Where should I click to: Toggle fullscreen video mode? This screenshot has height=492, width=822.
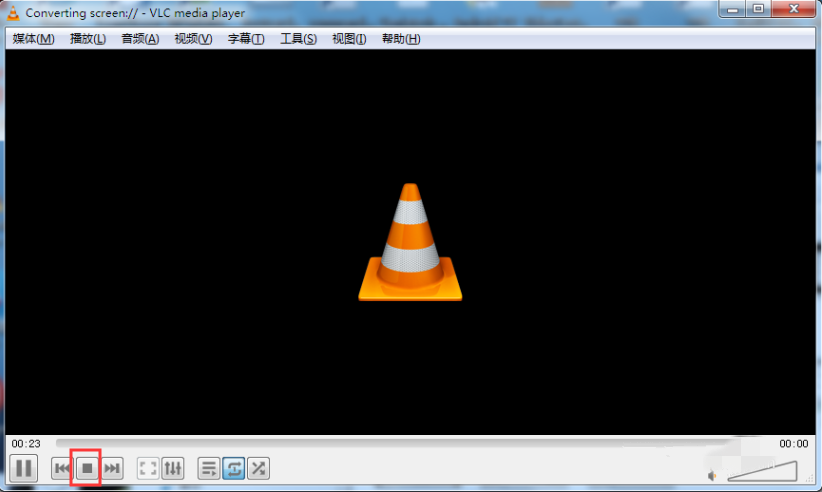148,468
